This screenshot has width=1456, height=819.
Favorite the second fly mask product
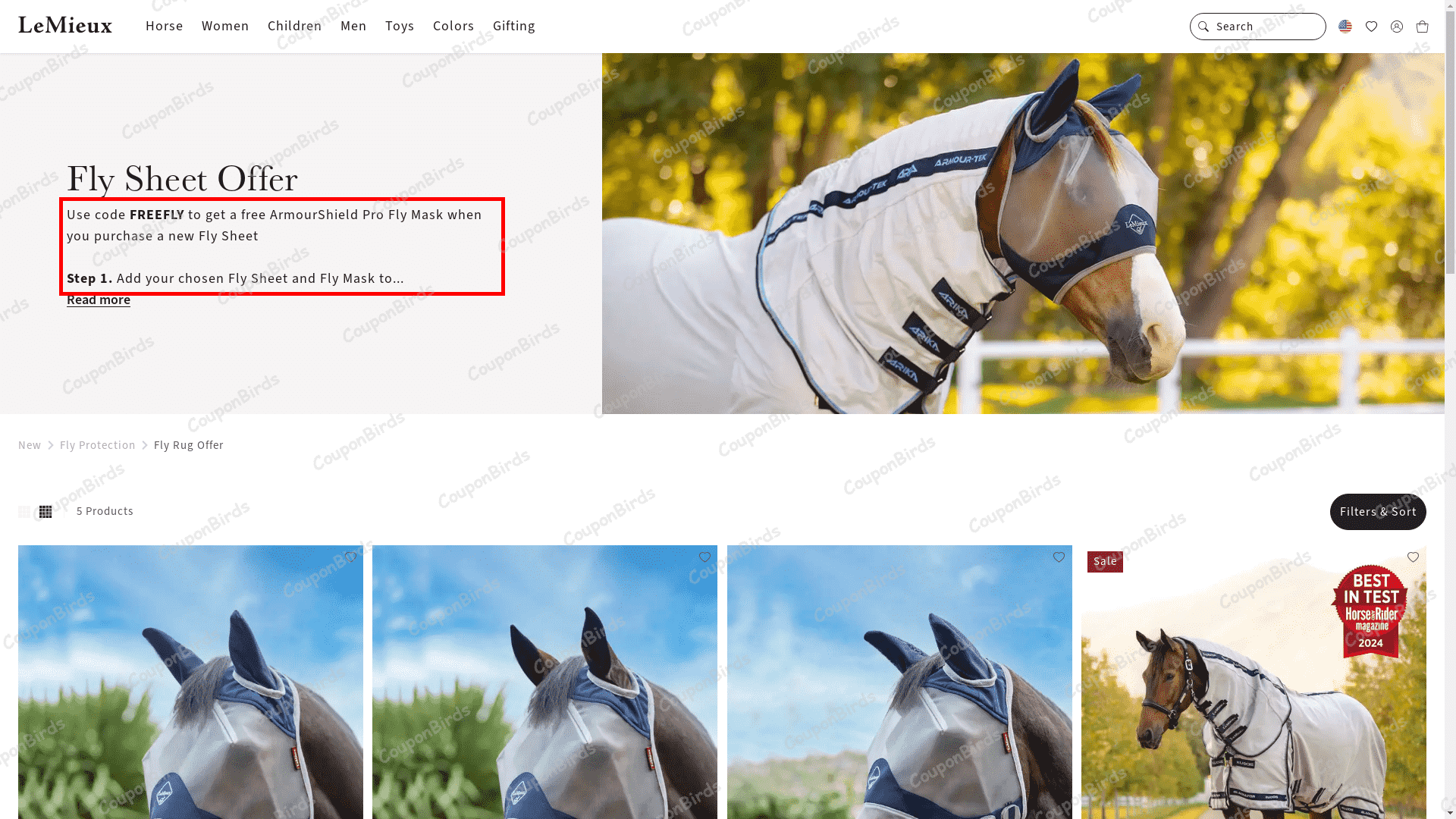[x=704, y=557]
